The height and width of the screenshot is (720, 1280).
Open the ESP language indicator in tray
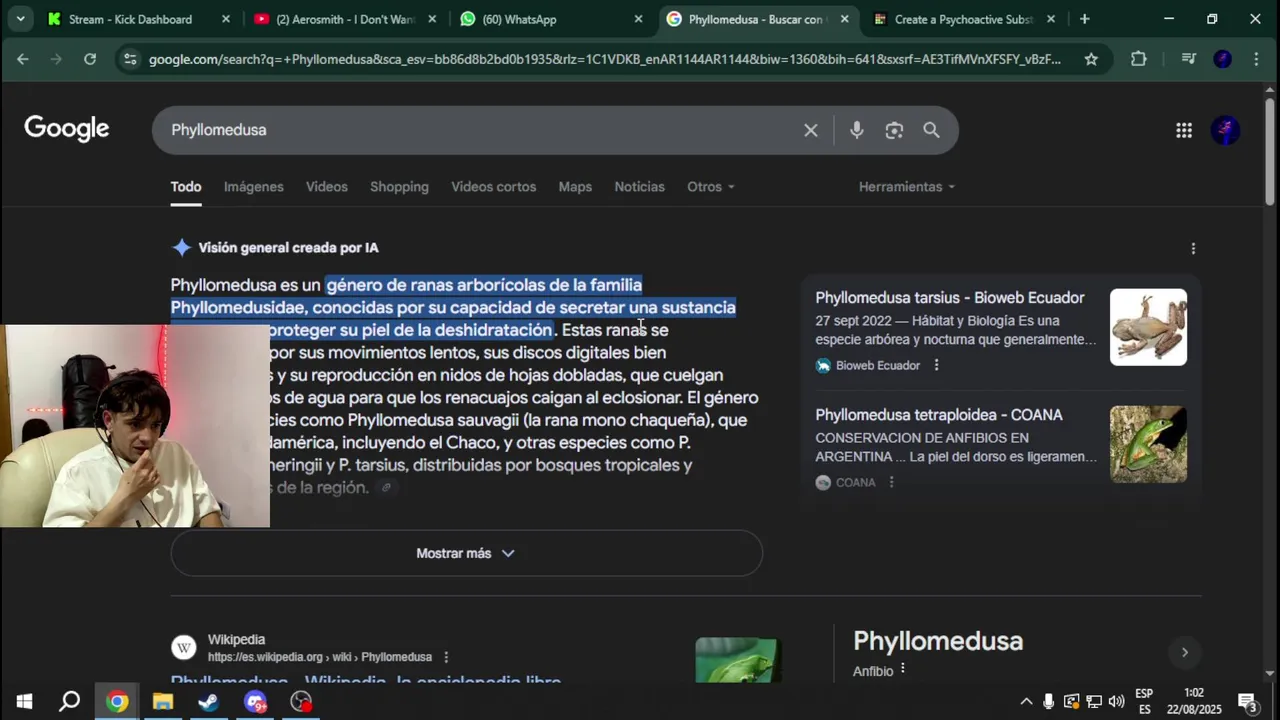[1144, 702]
